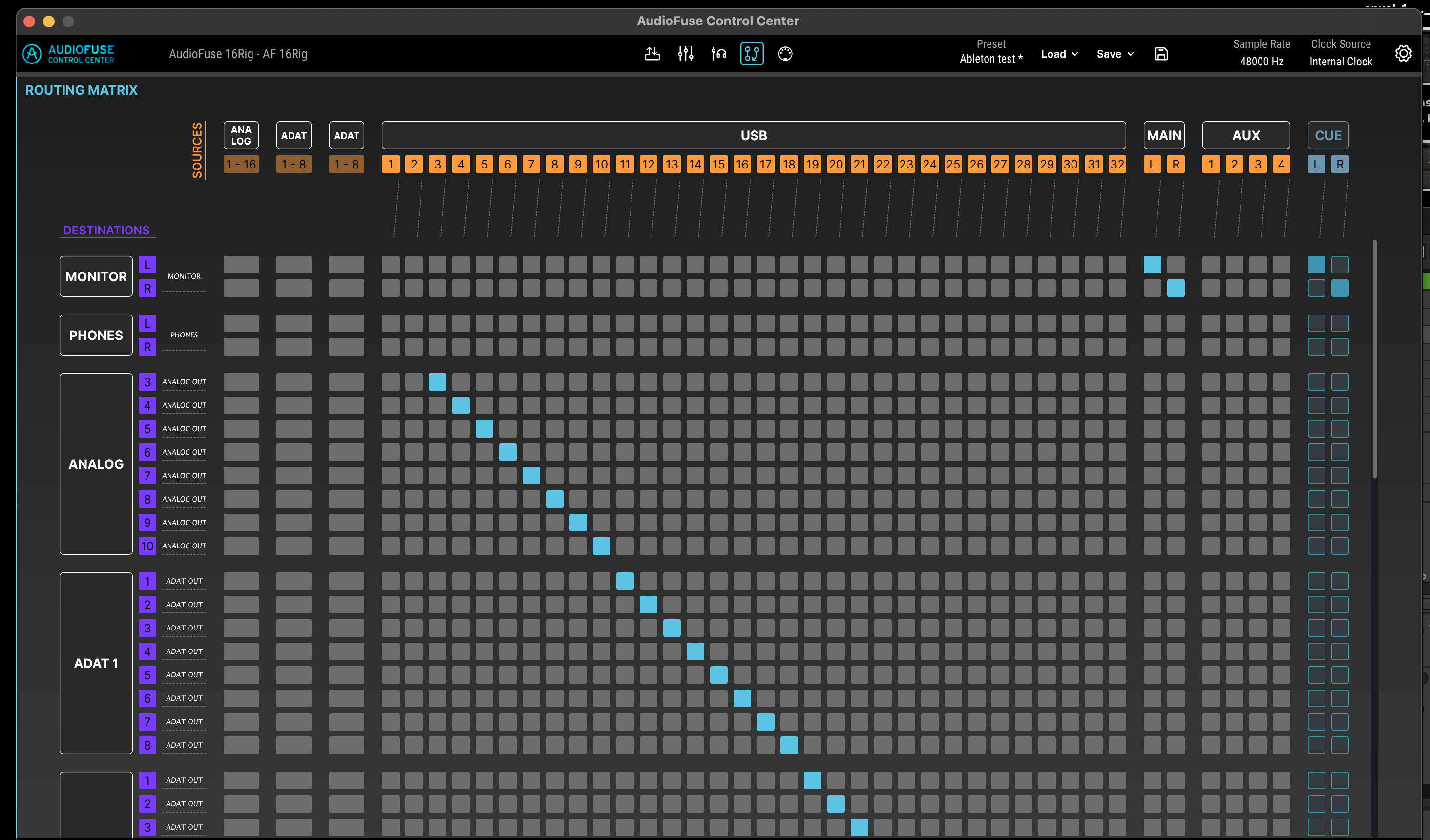Click the USB source group header
1430x840 pixels.
click(x=754, y=136)
